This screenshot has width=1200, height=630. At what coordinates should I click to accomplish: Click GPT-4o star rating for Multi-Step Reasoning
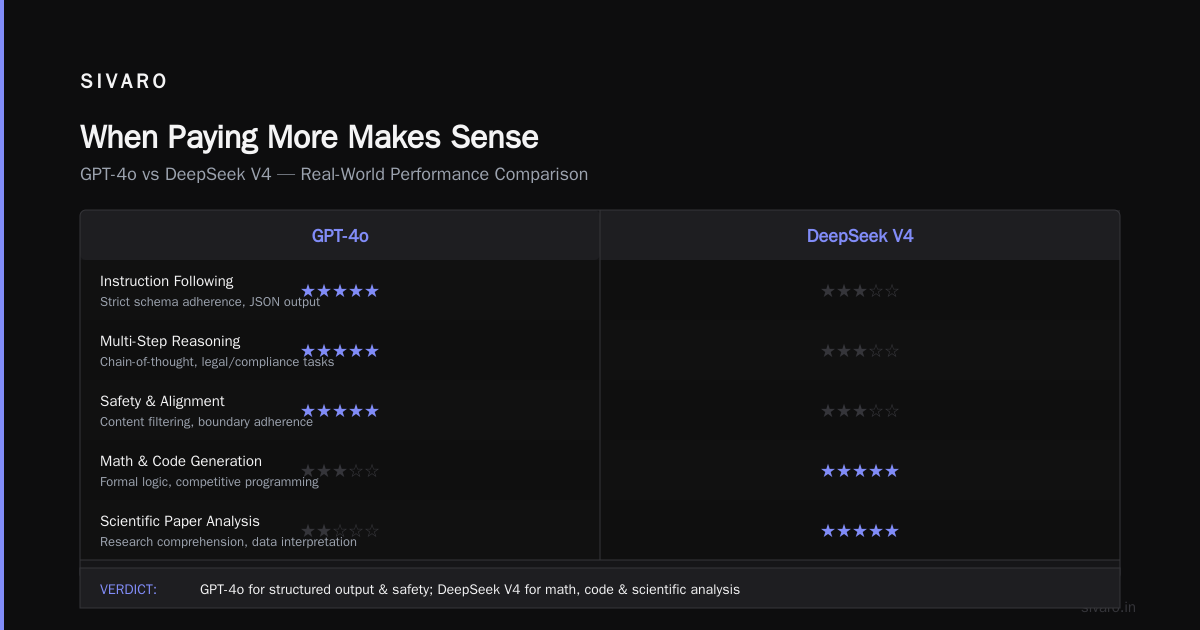coord(340,351)
